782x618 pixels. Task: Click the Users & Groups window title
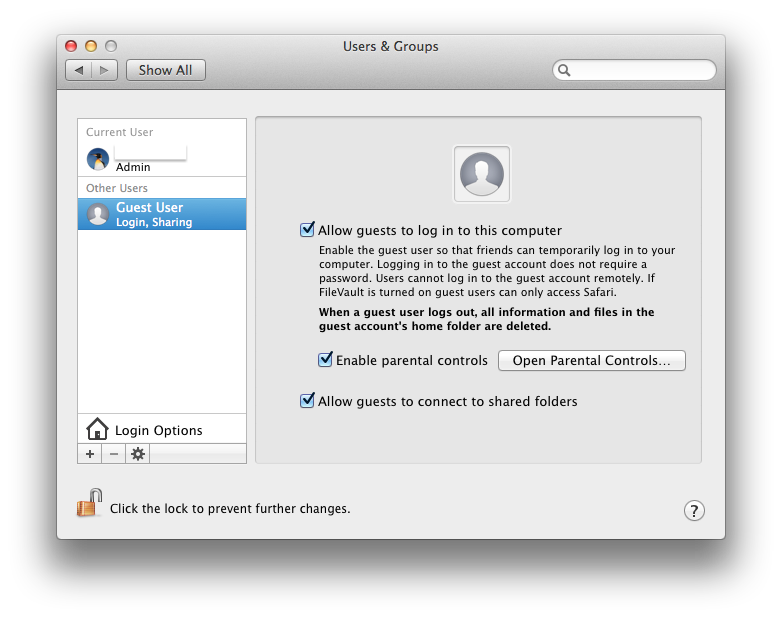[391, 46]
